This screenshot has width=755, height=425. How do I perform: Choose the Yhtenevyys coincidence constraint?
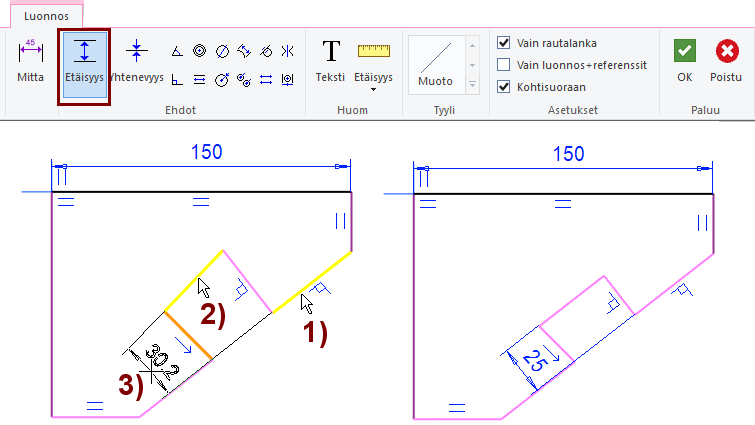pyautogui.click(x=136, y=61)
